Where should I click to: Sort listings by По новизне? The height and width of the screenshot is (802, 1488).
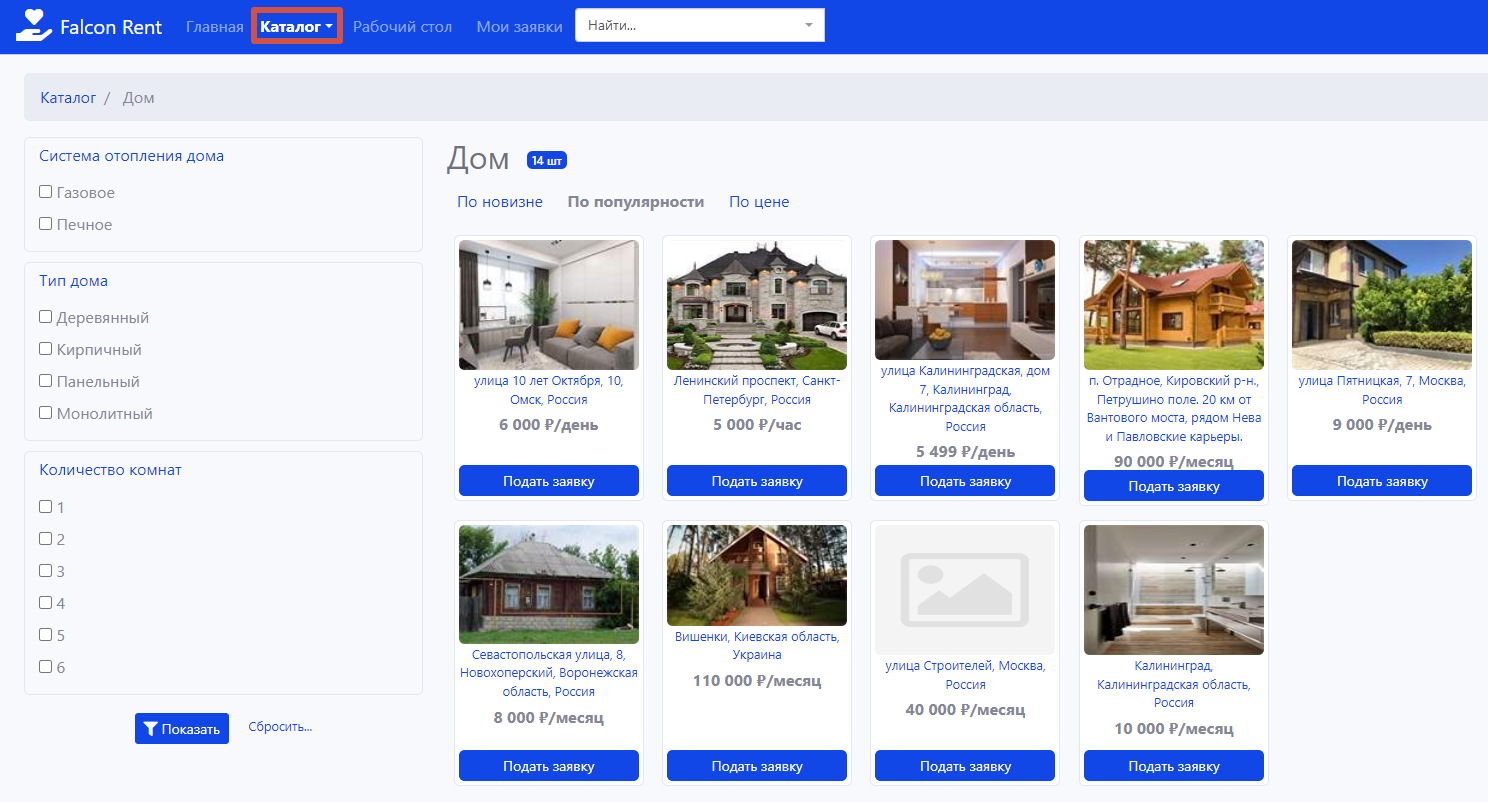pos(499,202)
